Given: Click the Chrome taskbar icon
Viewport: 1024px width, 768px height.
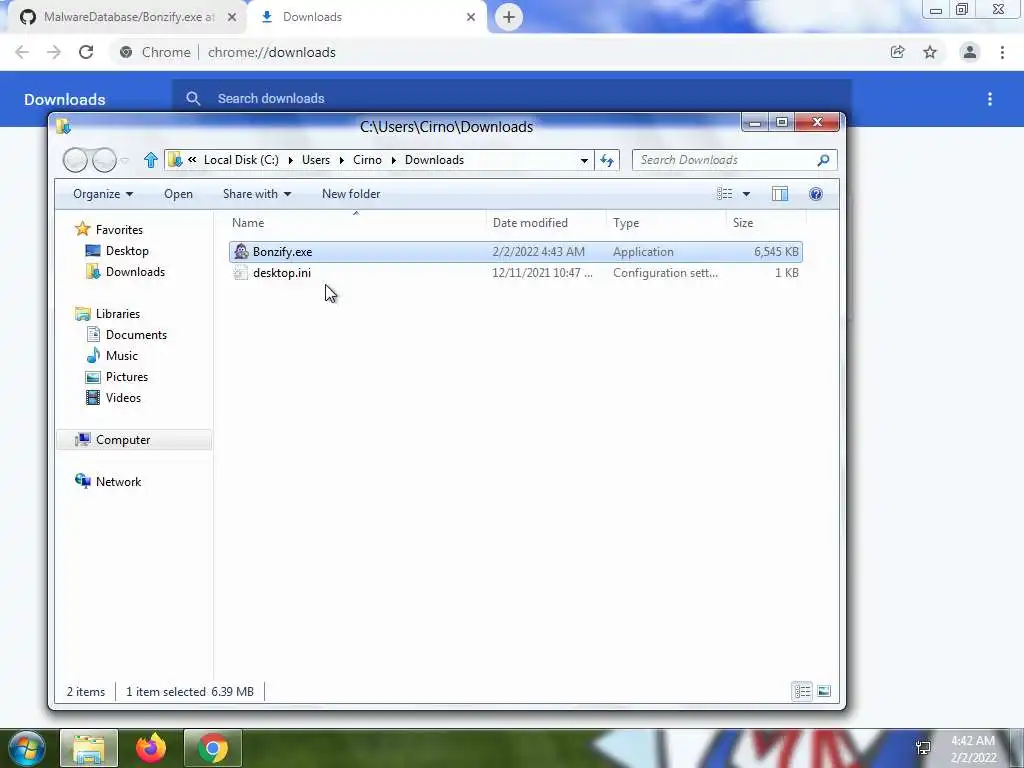Looking at the screenshot, I should (x=213, y=748).
